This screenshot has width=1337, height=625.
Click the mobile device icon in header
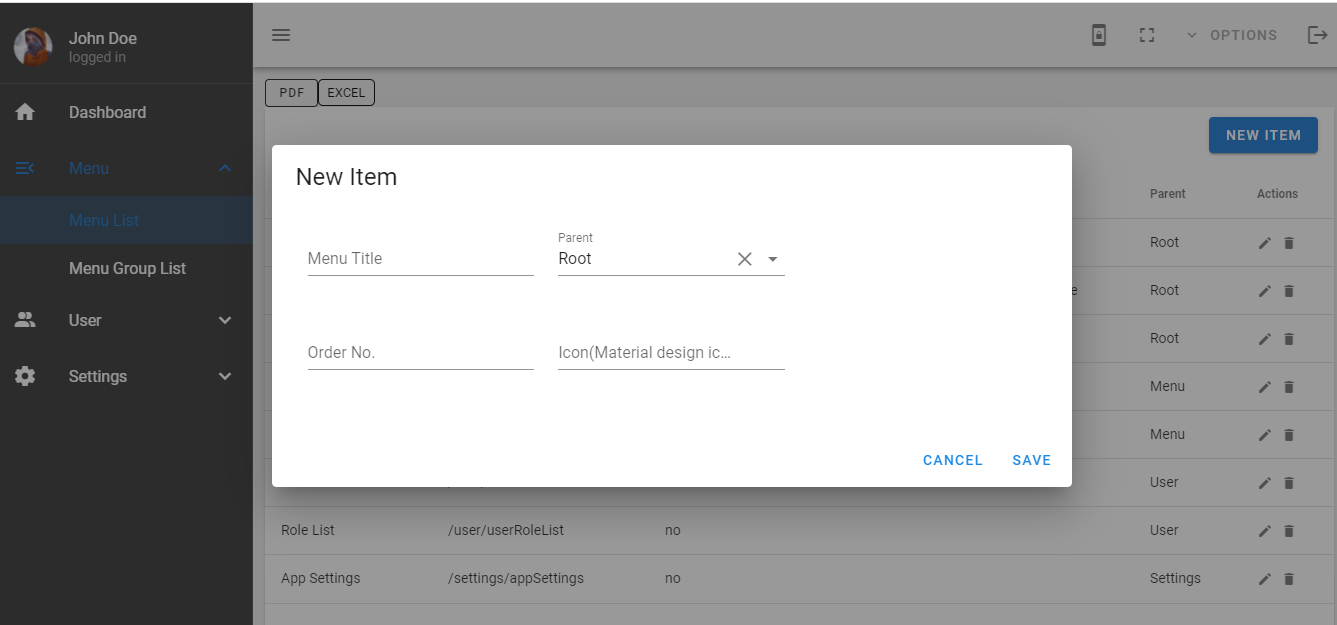click(x=1098, y=35)
